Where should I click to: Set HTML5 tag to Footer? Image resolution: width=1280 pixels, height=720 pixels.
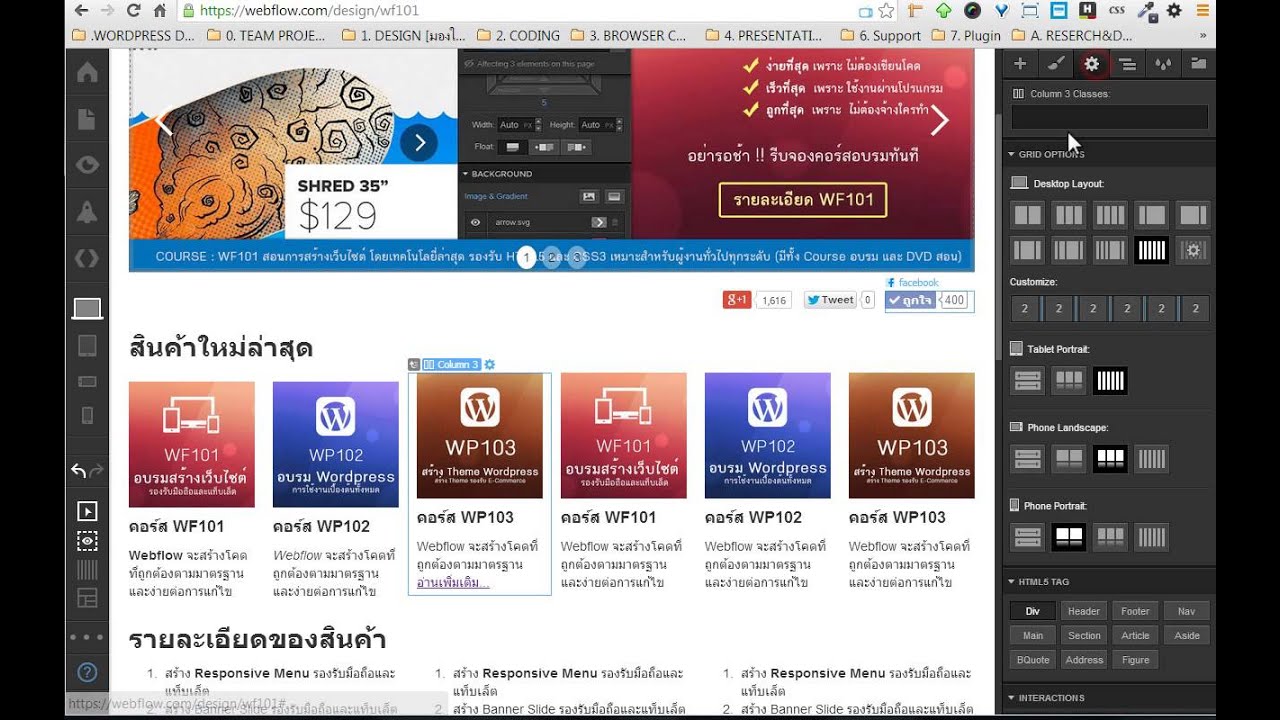(x=1135, y=611)
